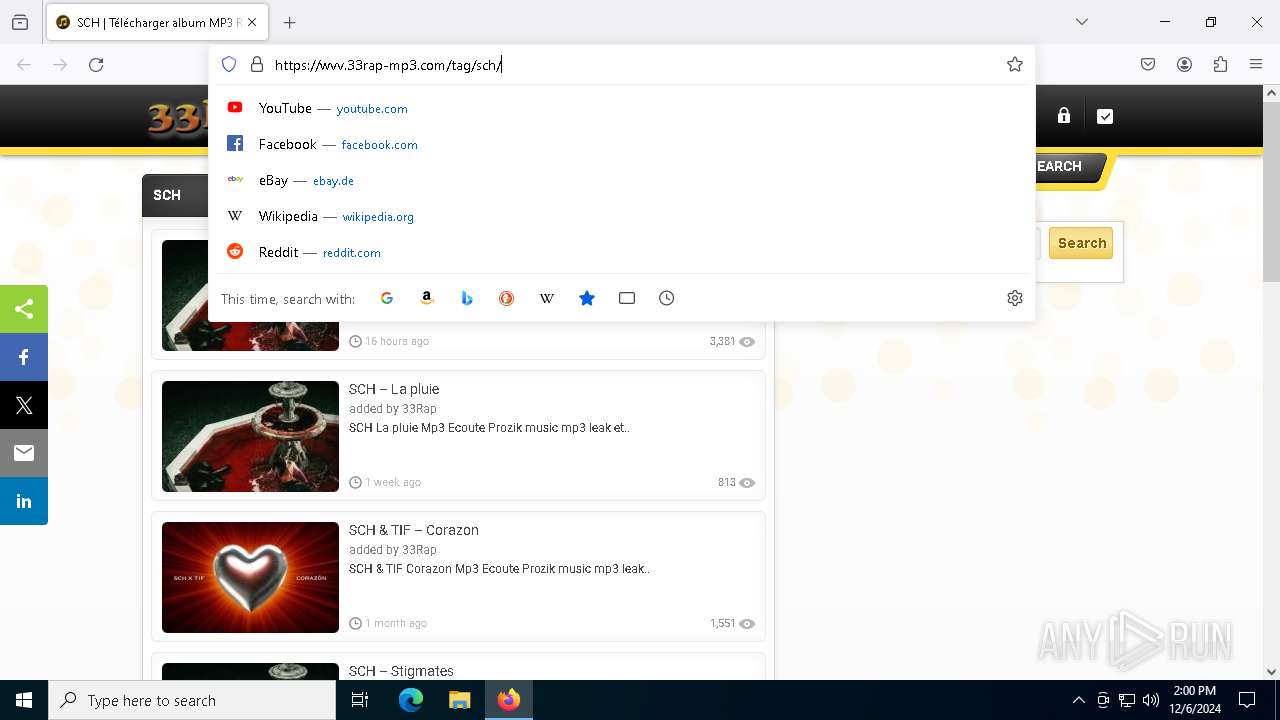Open the SCH – La pluie link

click(394, 389)
